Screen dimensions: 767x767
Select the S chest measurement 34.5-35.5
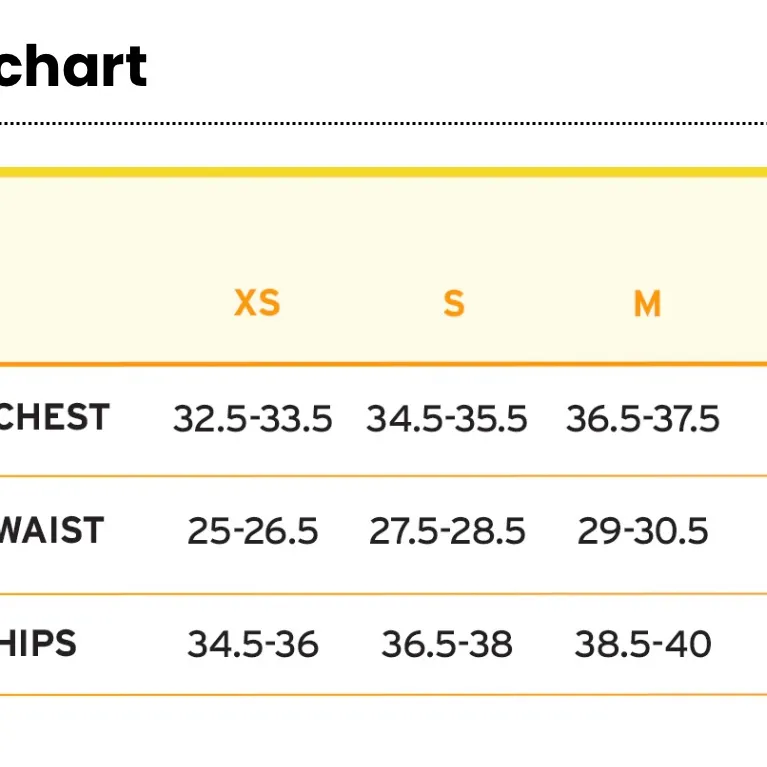pyautogui.click(x=446, y=418)
